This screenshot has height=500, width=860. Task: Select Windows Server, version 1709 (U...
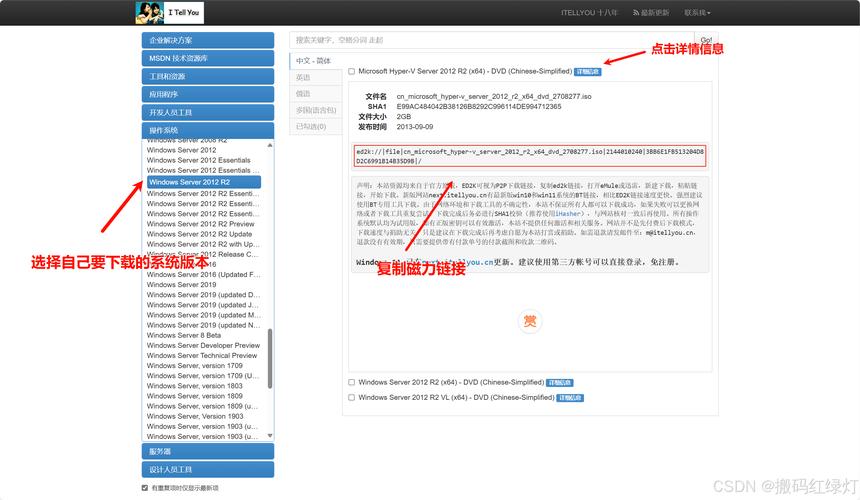pos(203,376)
